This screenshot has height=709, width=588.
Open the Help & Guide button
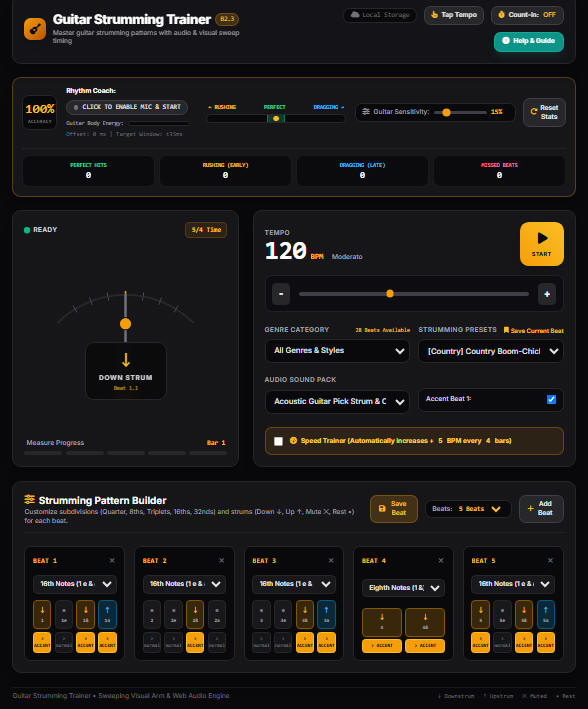[529, 41]
